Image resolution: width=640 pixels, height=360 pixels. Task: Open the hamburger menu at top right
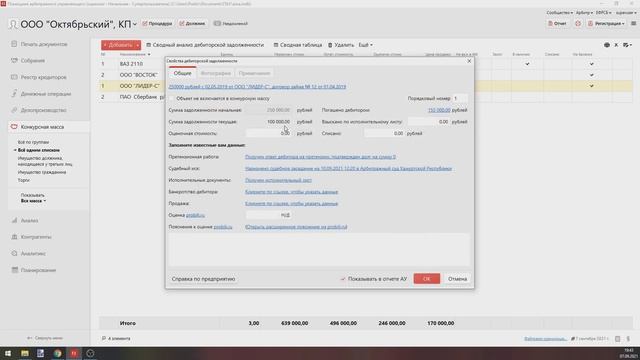tap(633, 24)
